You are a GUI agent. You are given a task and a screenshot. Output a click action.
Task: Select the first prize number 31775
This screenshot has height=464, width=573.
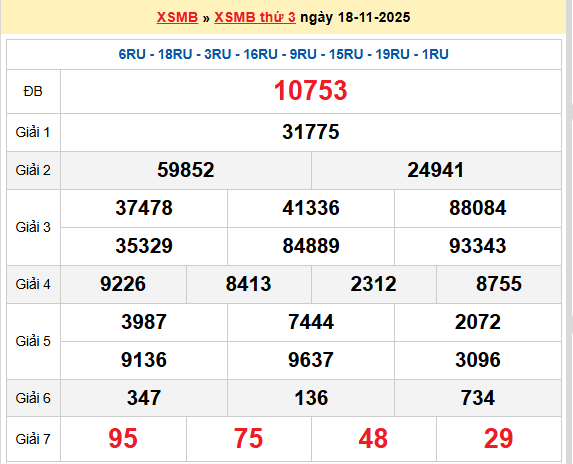click(x=311, y=132)
